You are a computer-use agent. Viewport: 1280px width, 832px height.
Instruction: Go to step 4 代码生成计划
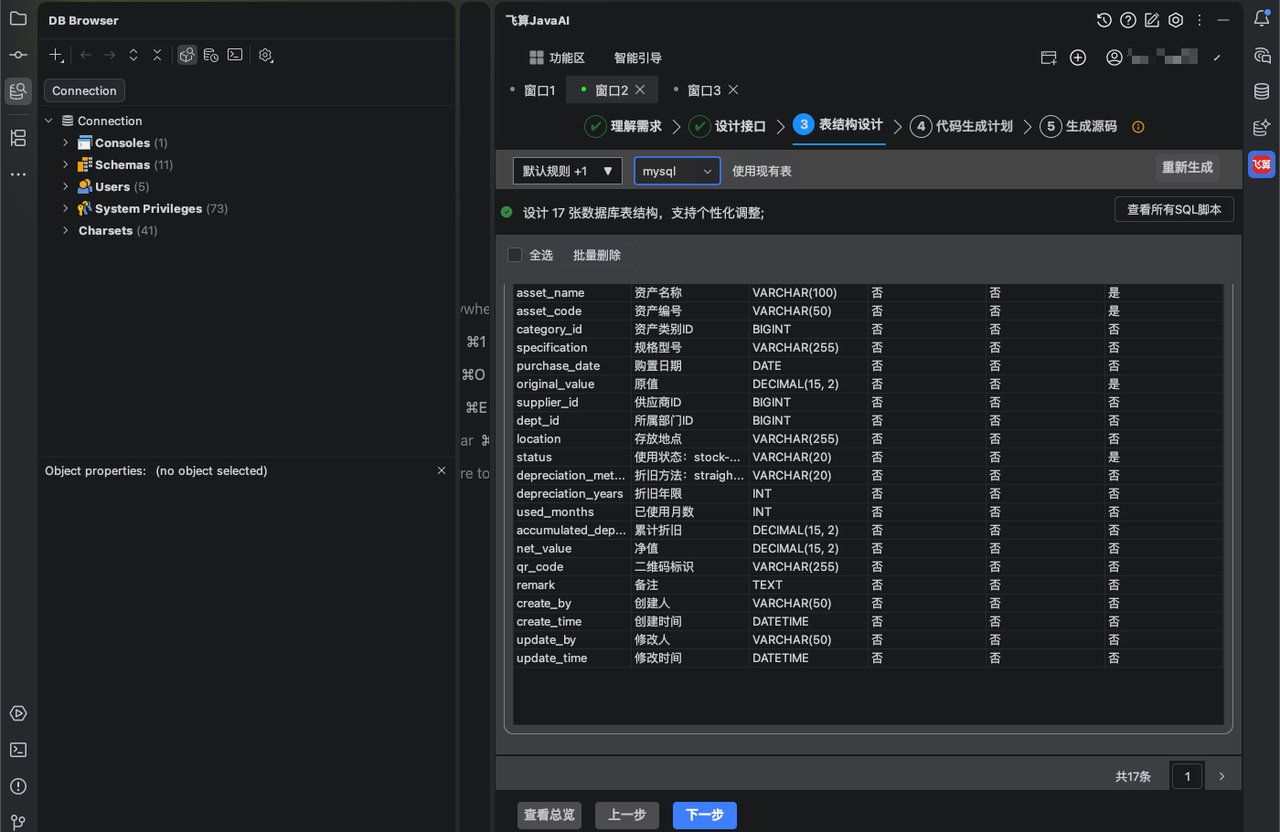(x=961, y=126)
